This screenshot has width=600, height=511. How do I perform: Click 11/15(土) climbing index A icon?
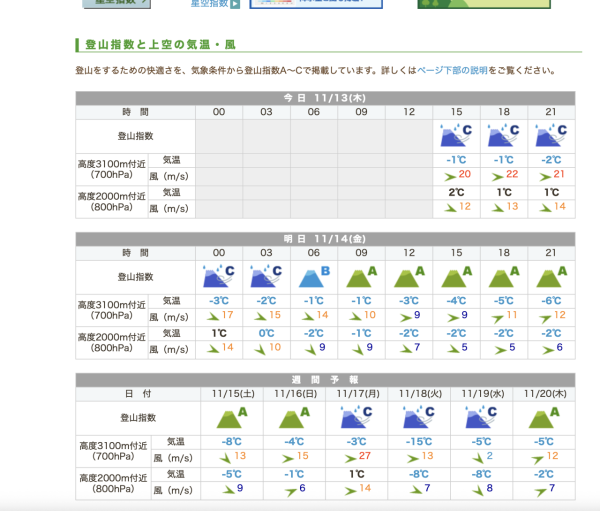pyautogui.click(x=232, y=417)
